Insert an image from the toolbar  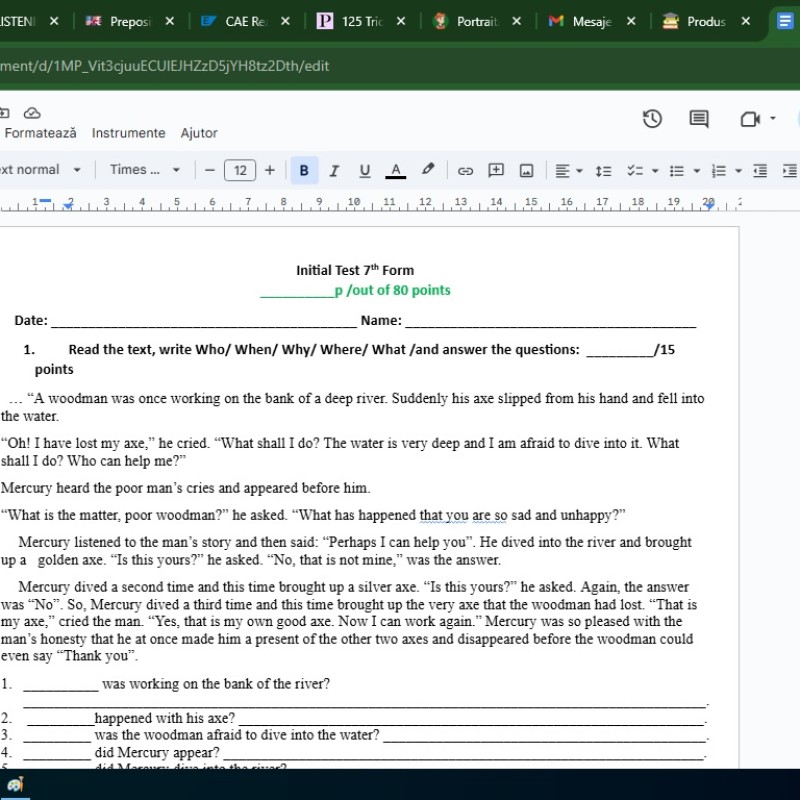tap(526, 170)
